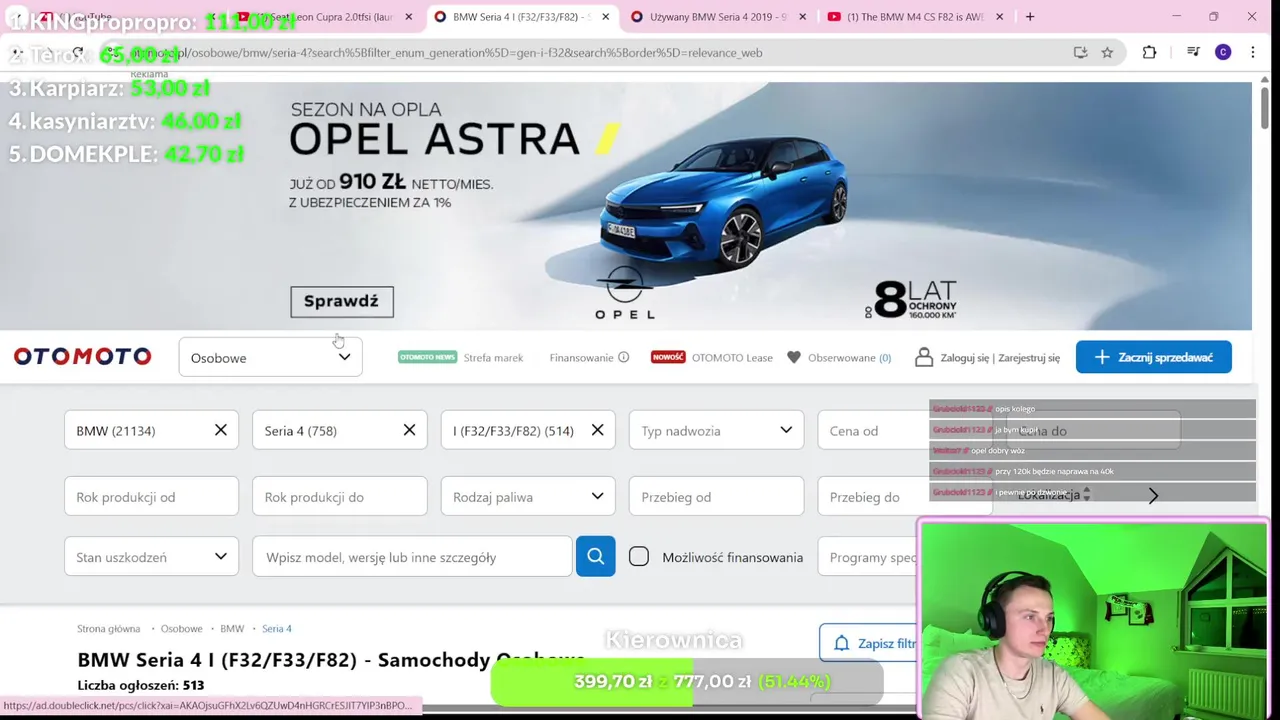Focus Rok produkcji do field
This screenshot has width=1280, height=720.
[340, 497]
